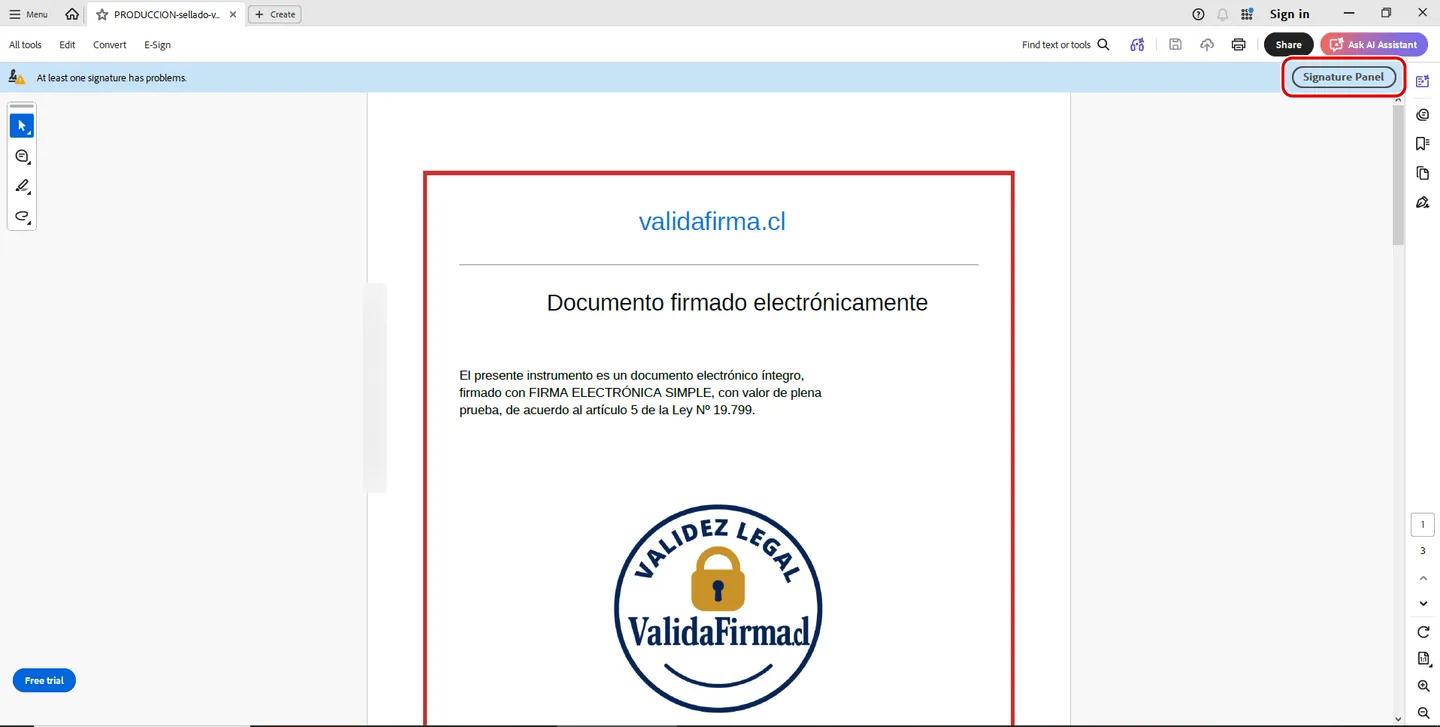The height and width of the screenshot is (727, 1440).
Task: Open the Convert menu item
Action: coord(110,45)
